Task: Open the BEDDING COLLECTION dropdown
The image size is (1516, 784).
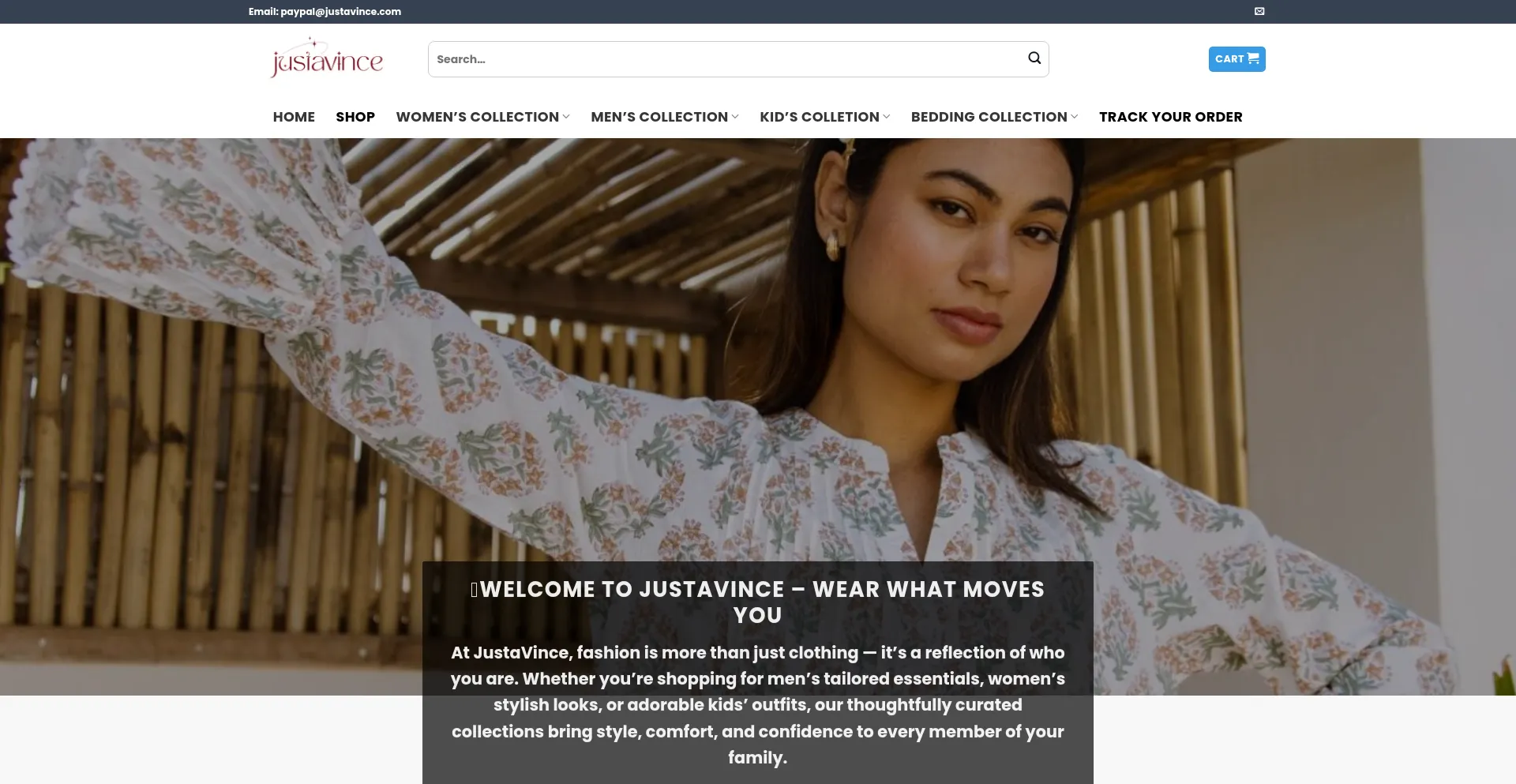Action: click(989, 117)
